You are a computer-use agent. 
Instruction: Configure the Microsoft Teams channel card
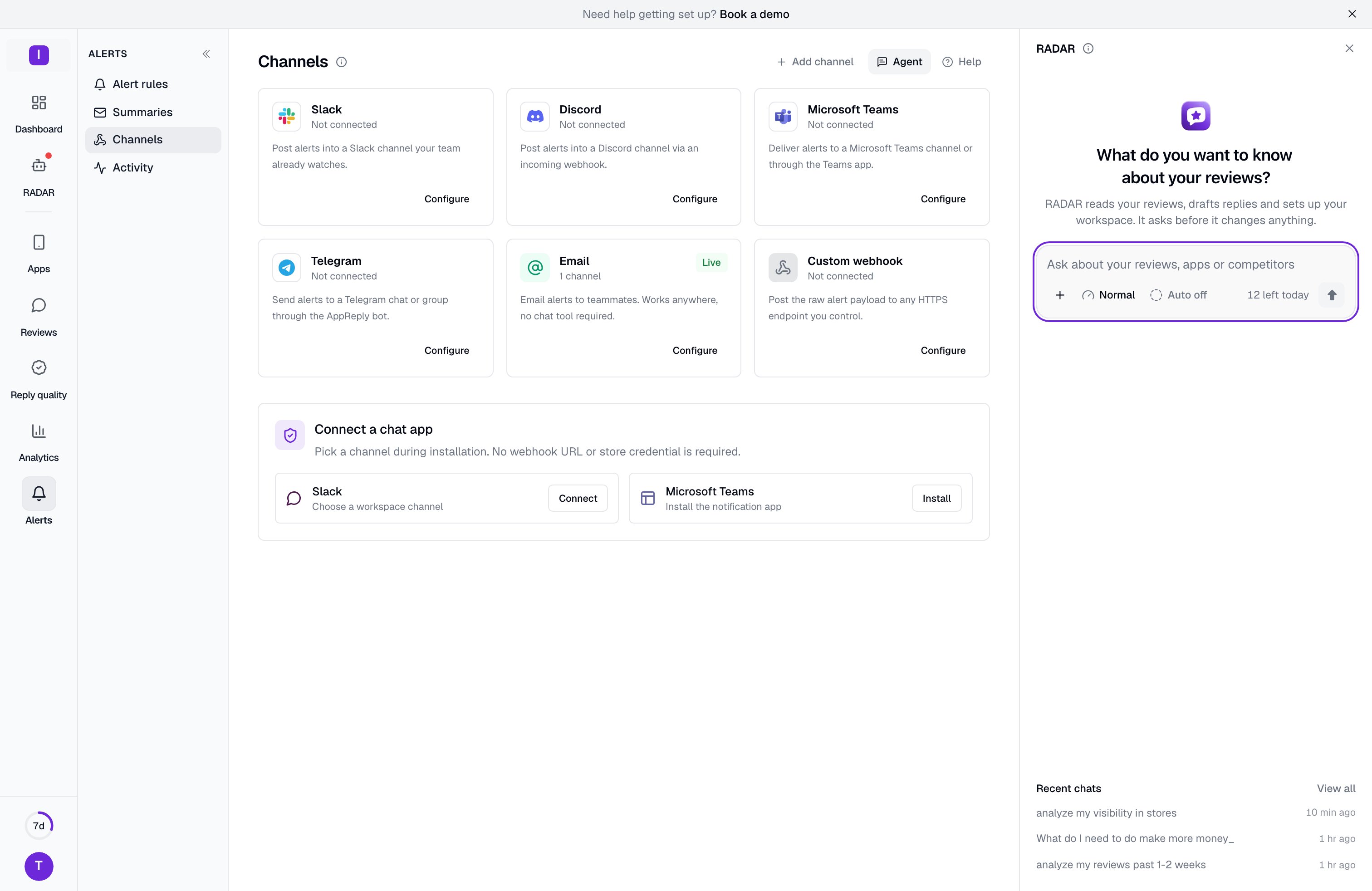(x=942, y=199)
